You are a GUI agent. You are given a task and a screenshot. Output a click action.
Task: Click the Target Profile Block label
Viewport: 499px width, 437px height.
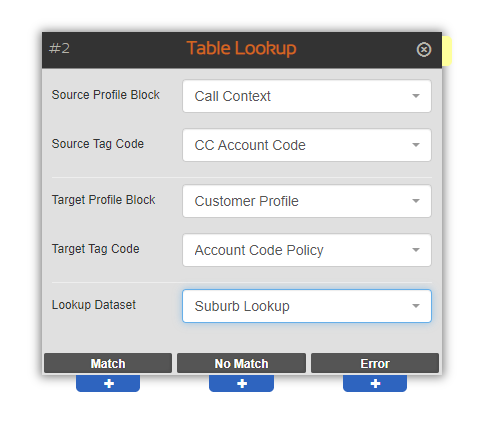point(103,200)
